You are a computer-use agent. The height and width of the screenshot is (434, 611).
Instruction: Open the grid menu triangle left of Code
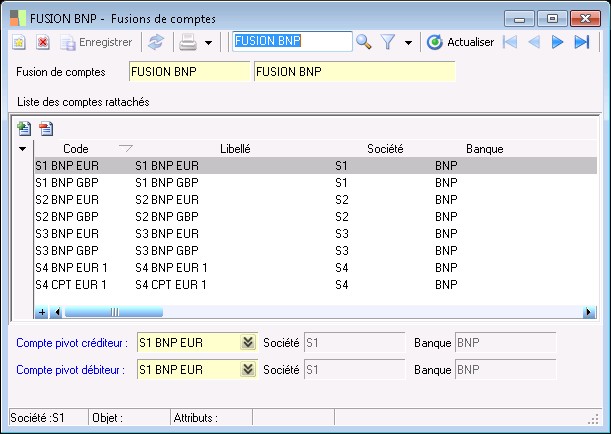(x=23, y=149)
